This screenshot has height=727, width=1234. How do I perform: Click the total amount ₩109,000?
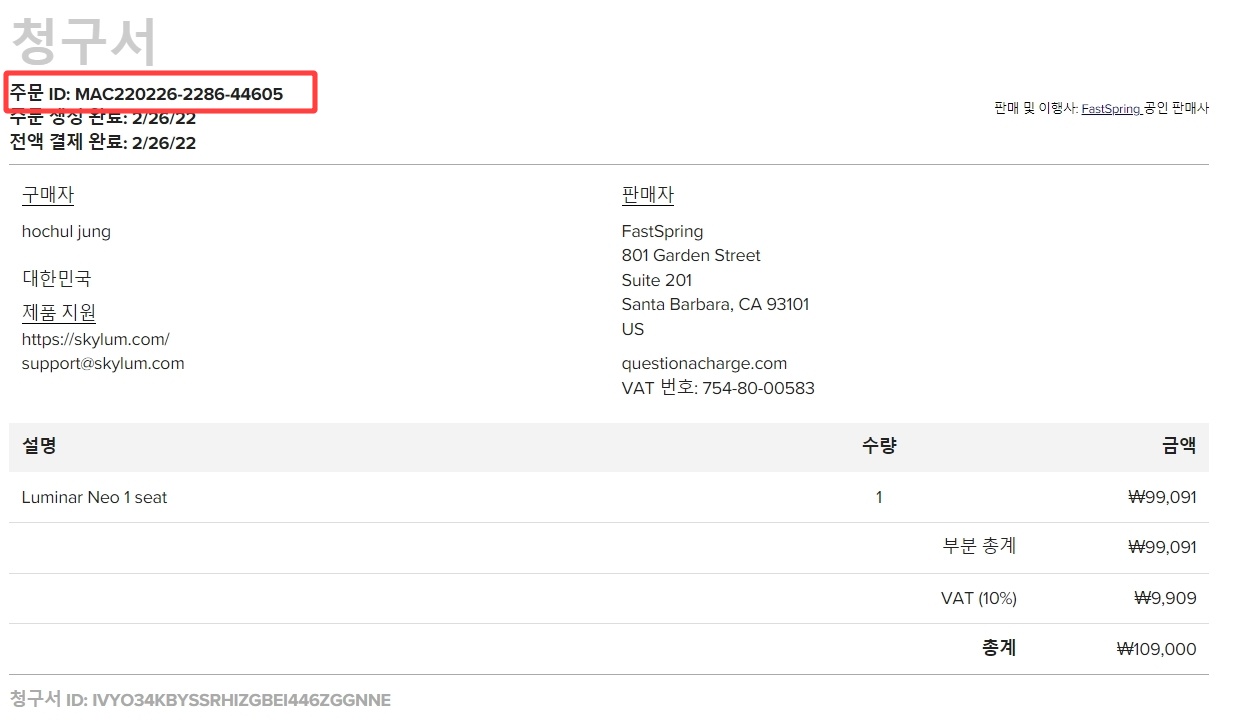1157,649
